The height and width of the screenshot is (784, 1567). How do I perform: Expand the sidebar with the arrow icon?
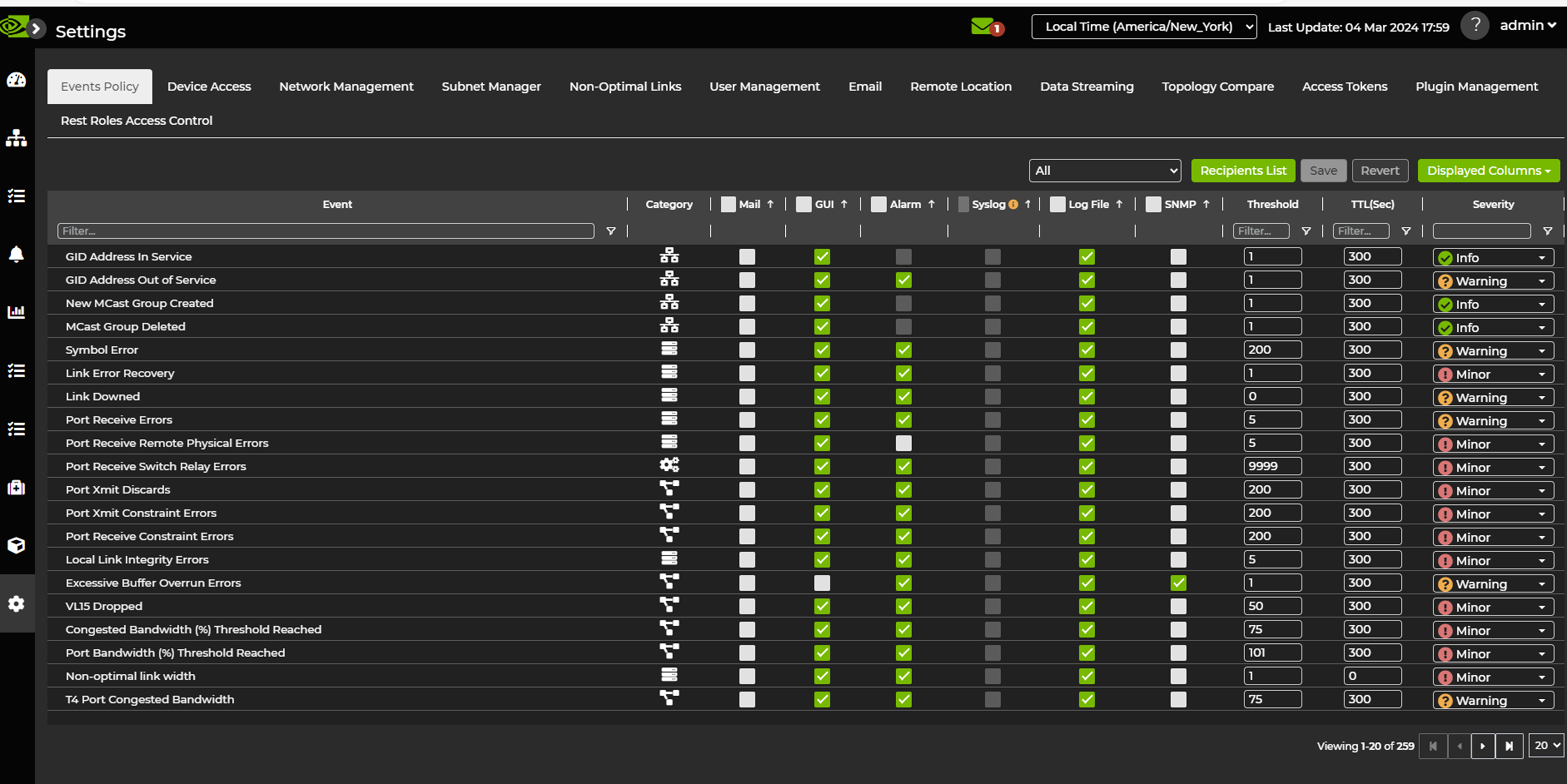point(37,28)
